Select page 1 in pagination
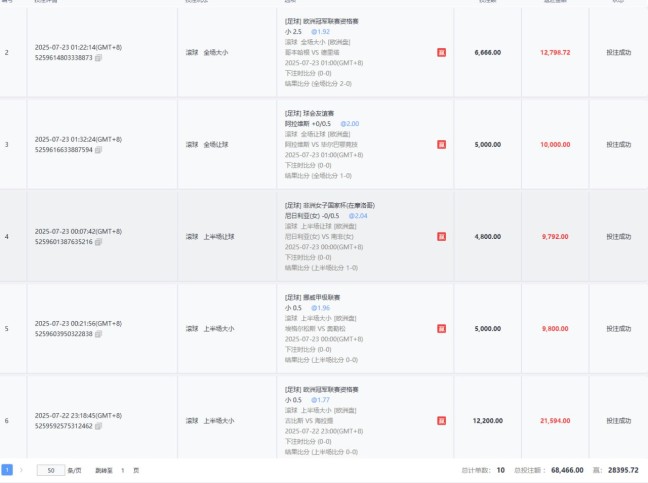Viewport: 648px width, 483px height. 7,469
